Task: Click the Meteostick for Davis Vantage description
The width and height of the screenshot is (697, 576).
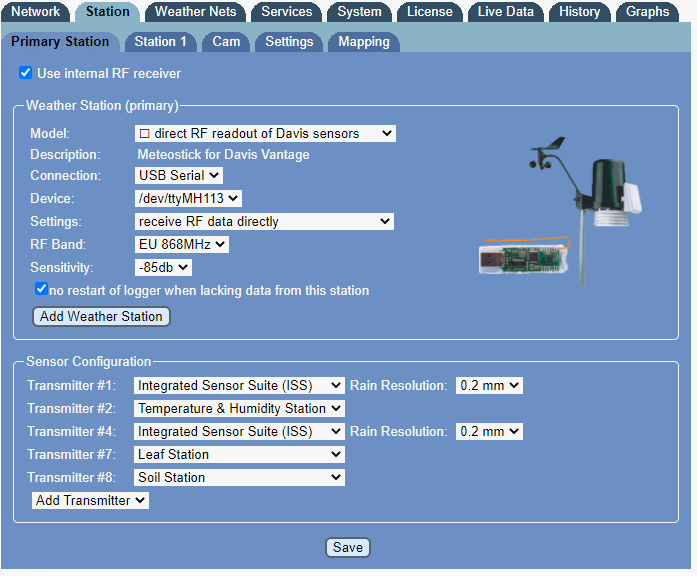Action: [223, 155]
